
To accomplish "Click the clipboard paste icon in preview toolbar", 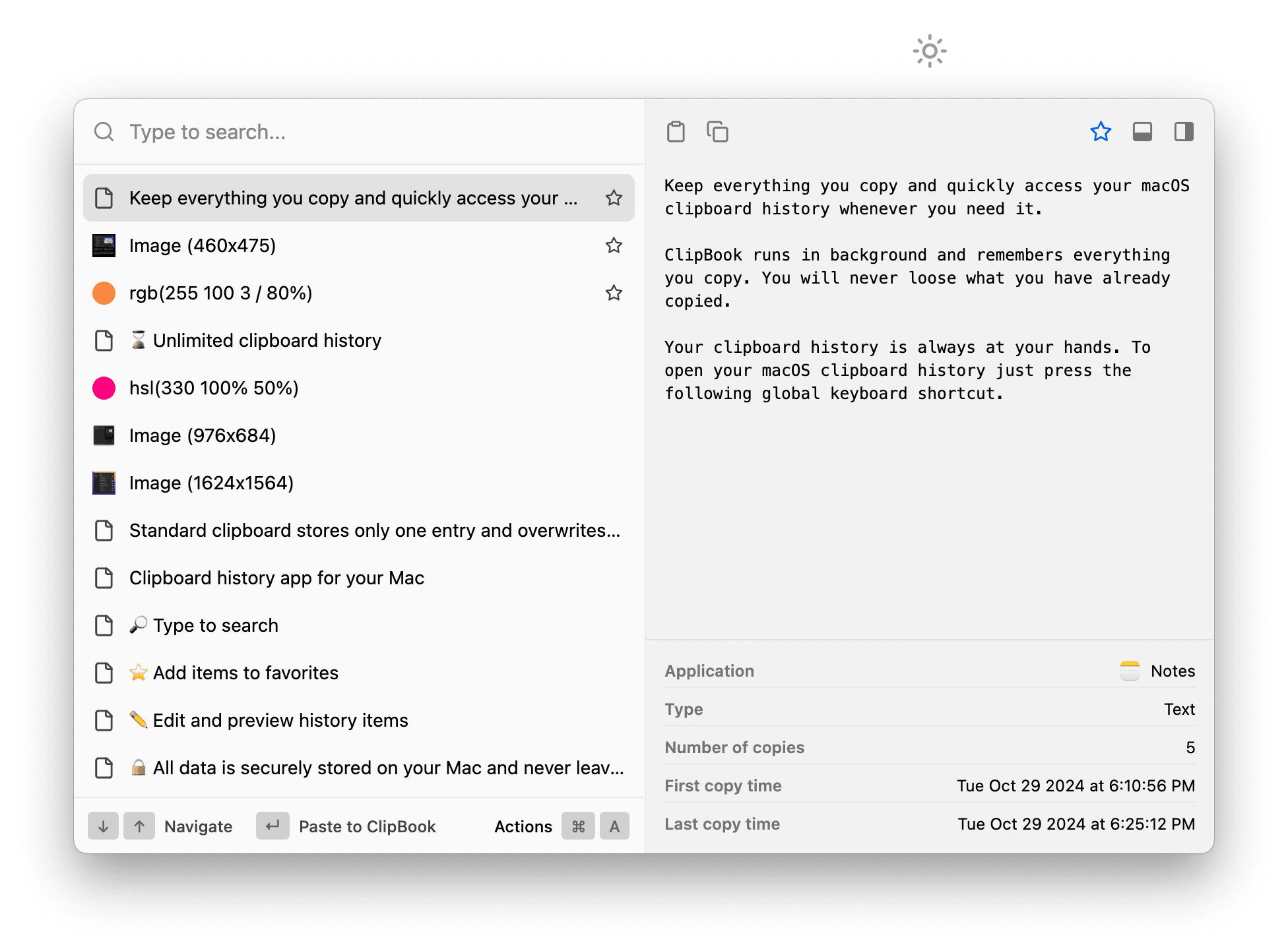I will (675, 131).
